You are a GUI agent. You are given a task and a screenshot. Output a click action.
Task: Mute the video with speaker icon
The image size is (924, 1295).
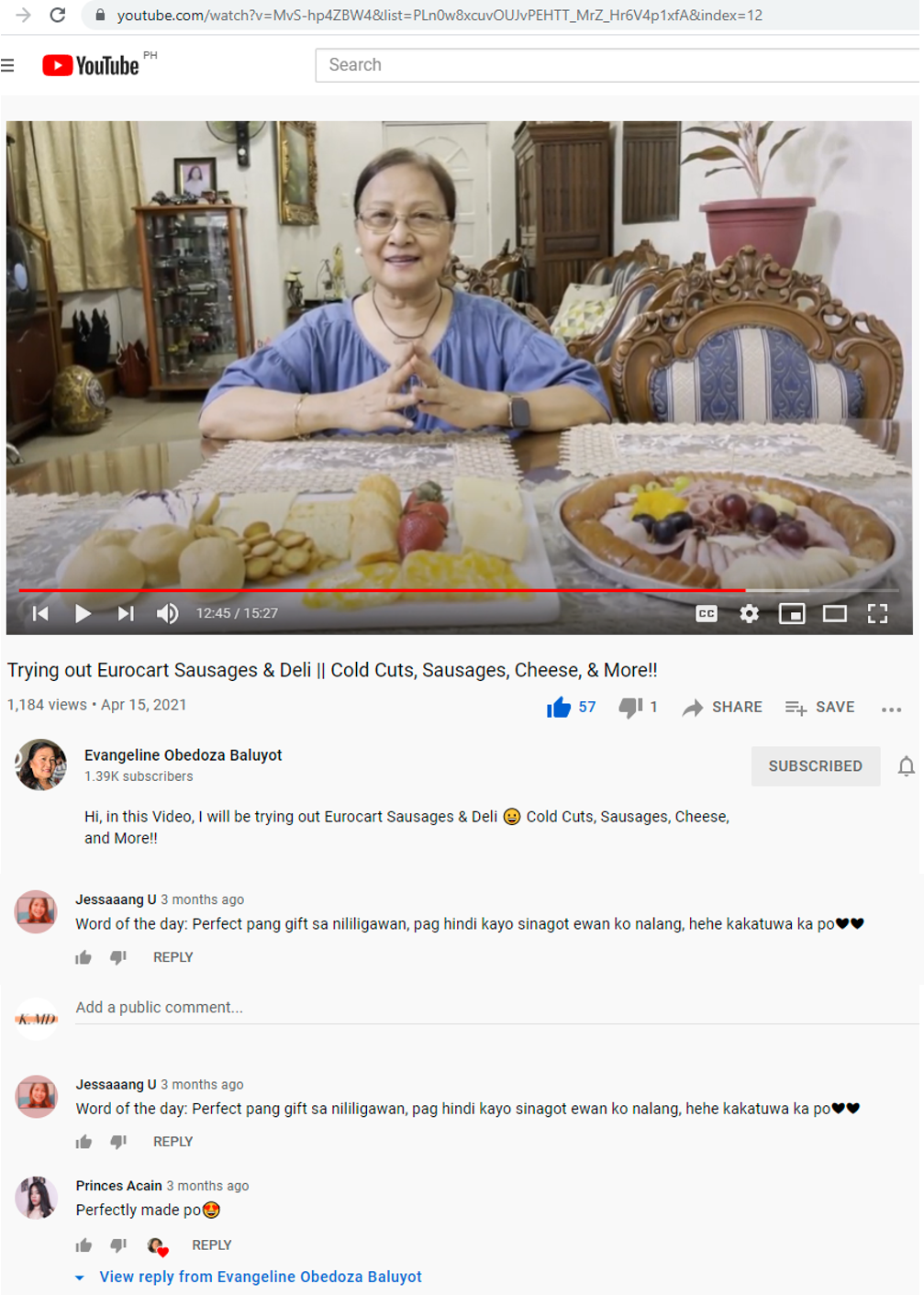click(x=167, y=613)
